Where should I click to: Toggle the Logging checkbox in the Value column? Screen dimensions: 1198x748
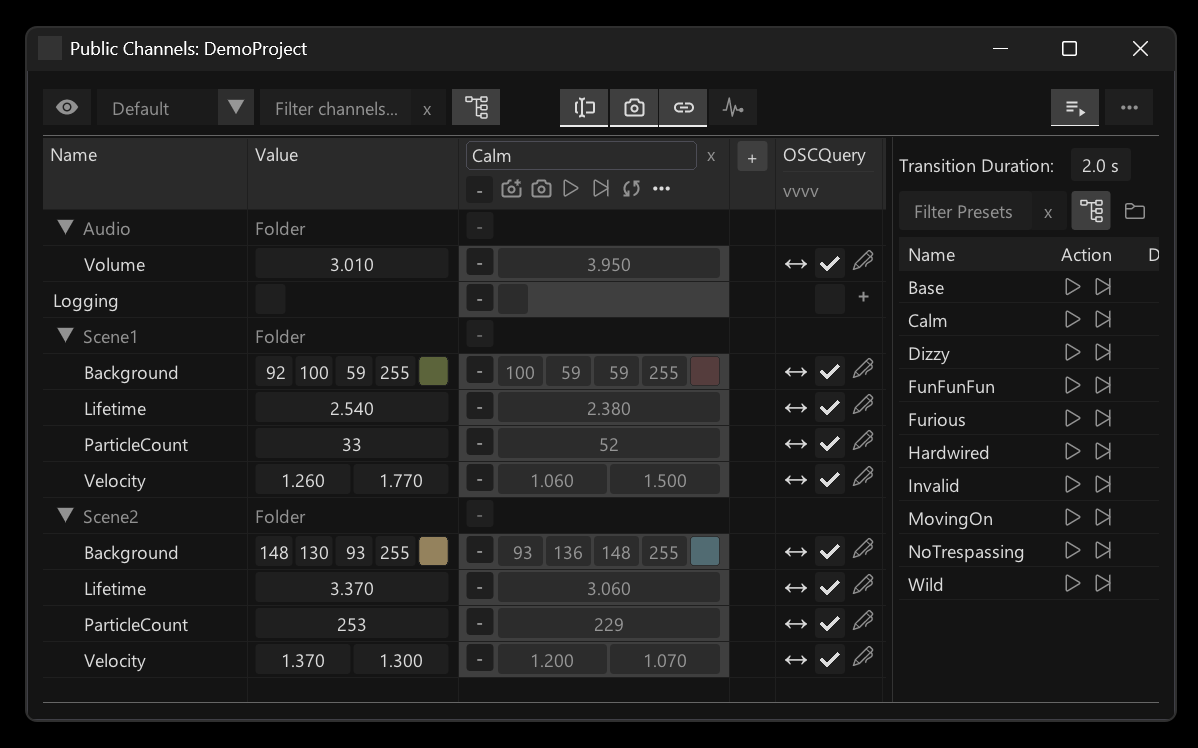click(270, 300)
